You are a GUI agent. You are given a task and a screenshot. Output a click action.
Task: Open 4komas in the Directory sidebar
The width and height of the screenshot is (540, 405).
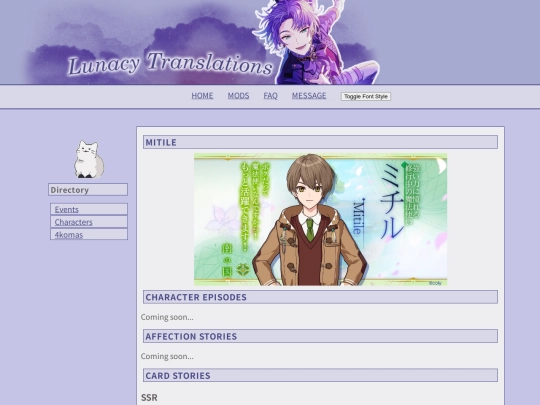coord(69,235)
